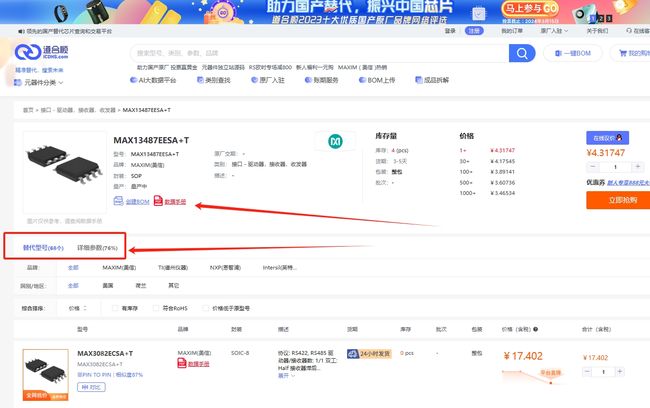Decrease quantity with minus beside ¥4.31747
The height and width of the screenshot is (408, 650).
point(593,167)
